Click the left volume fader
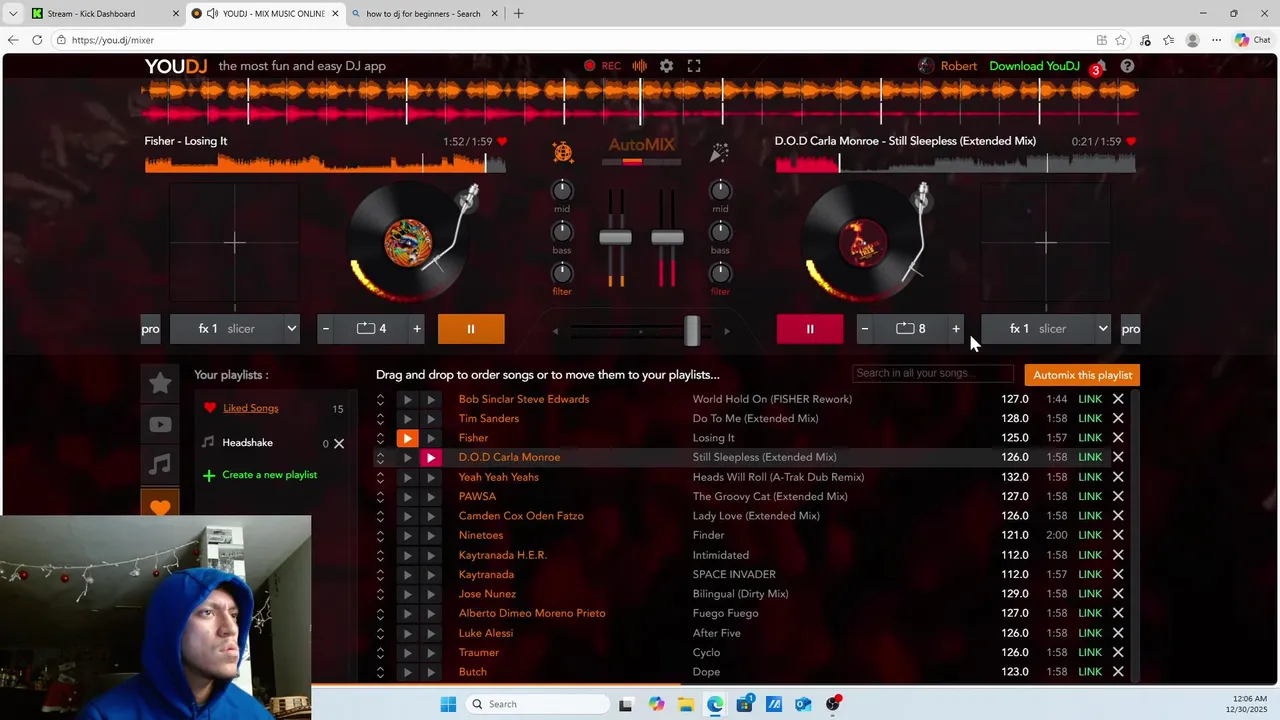The width and height of the screenshot is (1280, 720). point(615,238)
